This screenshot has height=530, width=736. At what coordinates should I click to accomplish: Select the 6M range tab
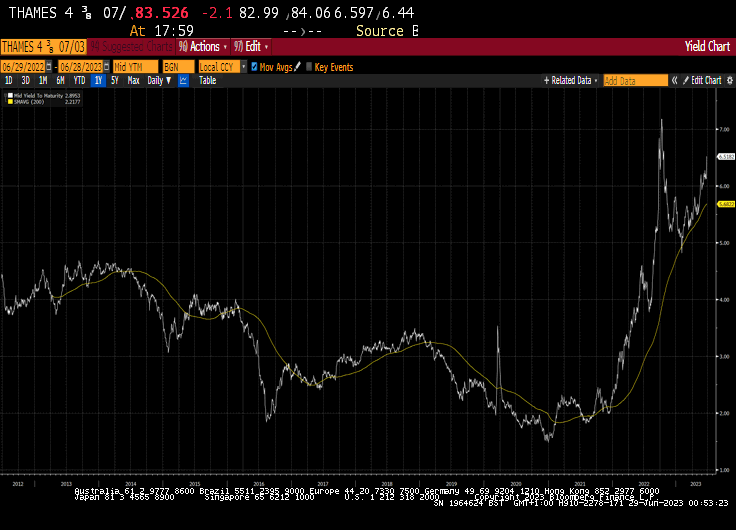click(61, 81)
